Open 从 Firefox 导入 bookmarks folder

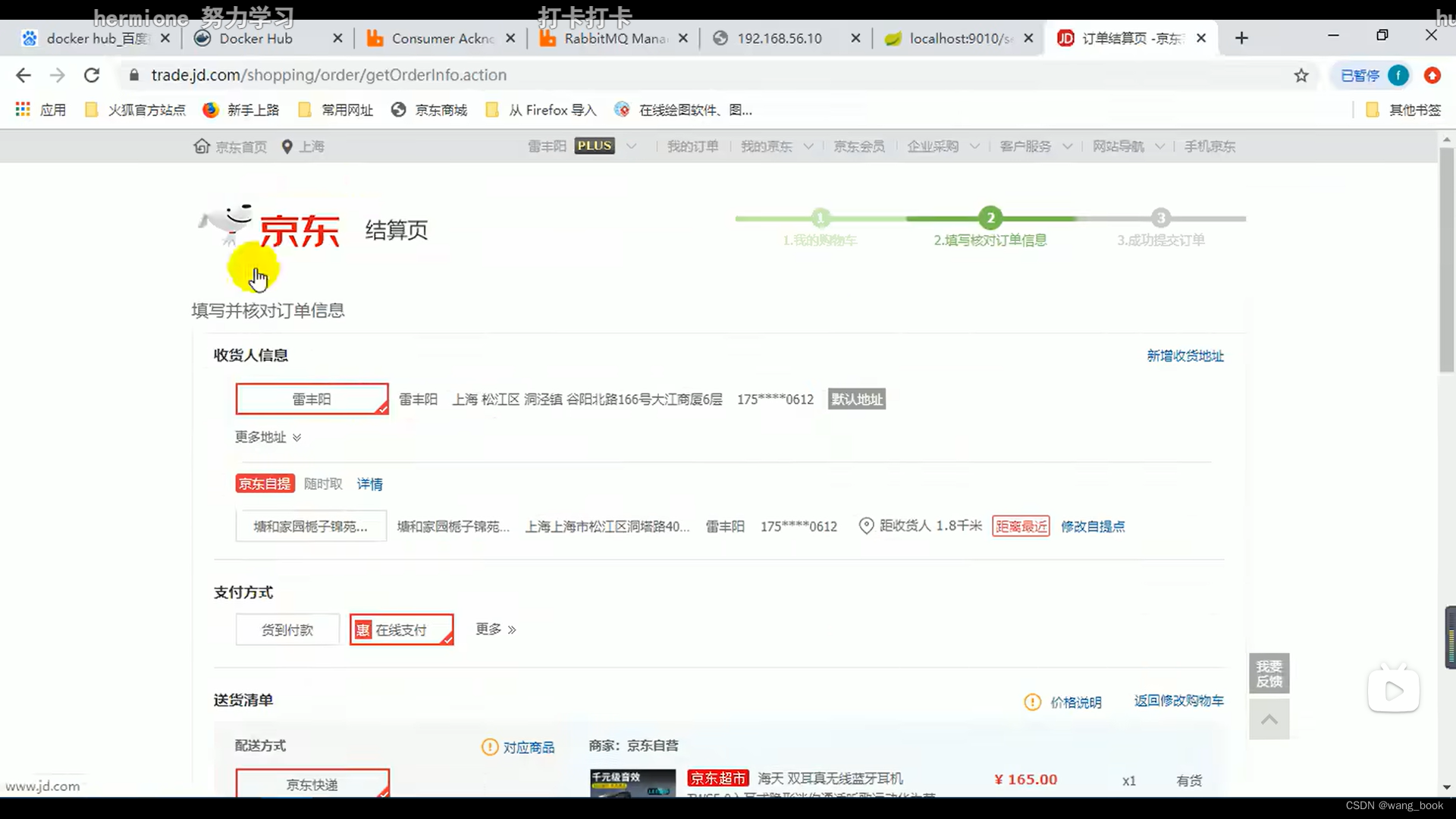pos(541,110)
